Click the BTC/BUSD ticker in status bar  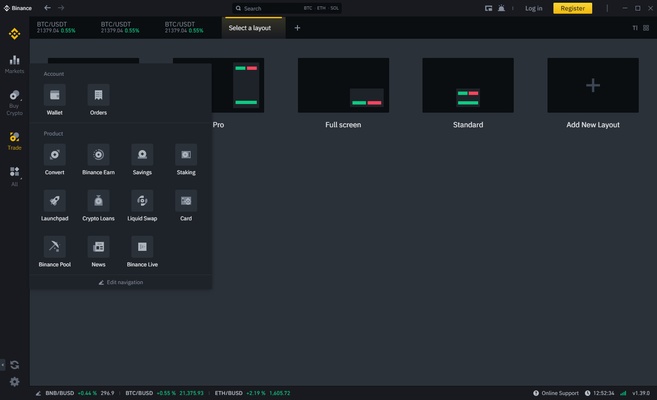point(164,393)
